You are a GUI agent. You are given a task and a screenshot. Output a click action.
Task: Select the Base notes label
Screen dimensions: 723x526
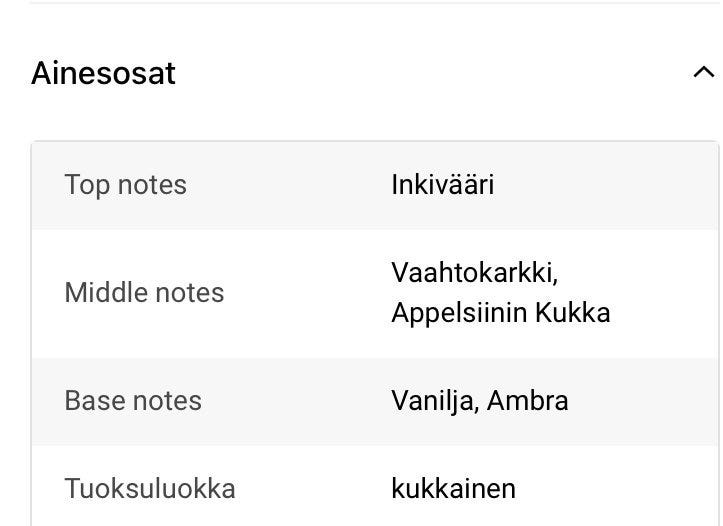pos(133,401)
